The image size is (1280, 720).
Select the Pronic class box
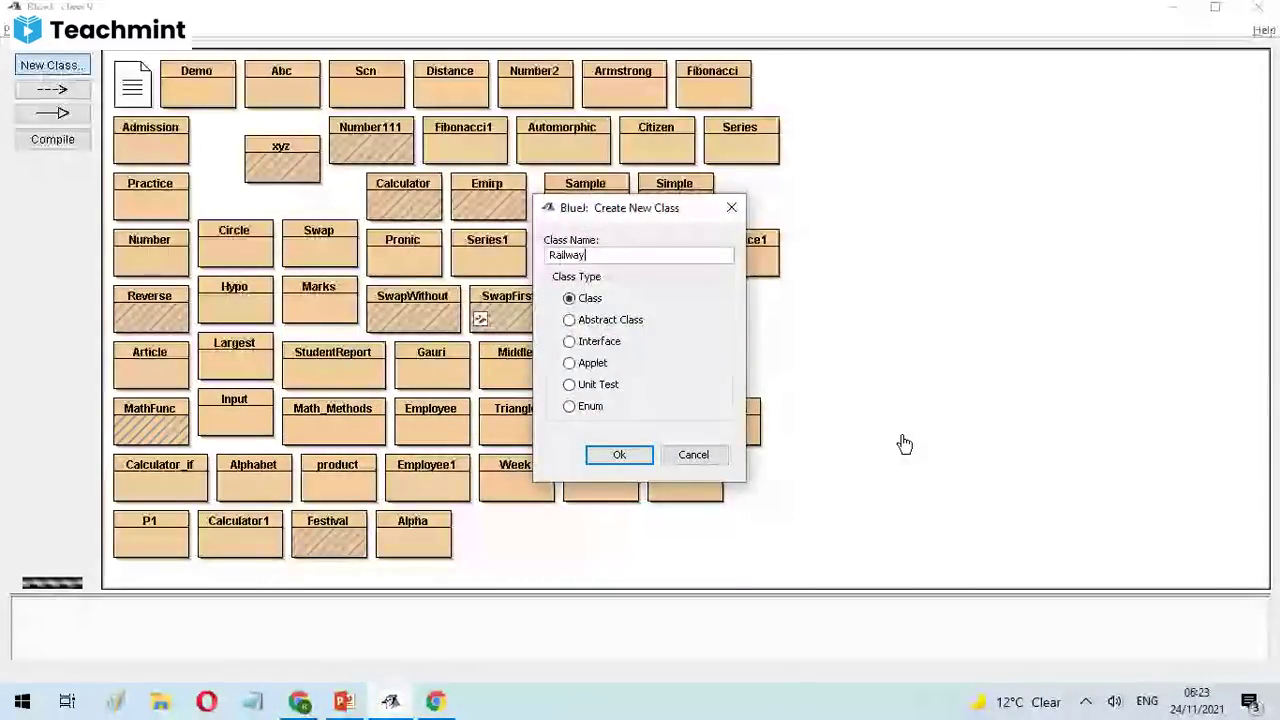click(x=403, y=253)
